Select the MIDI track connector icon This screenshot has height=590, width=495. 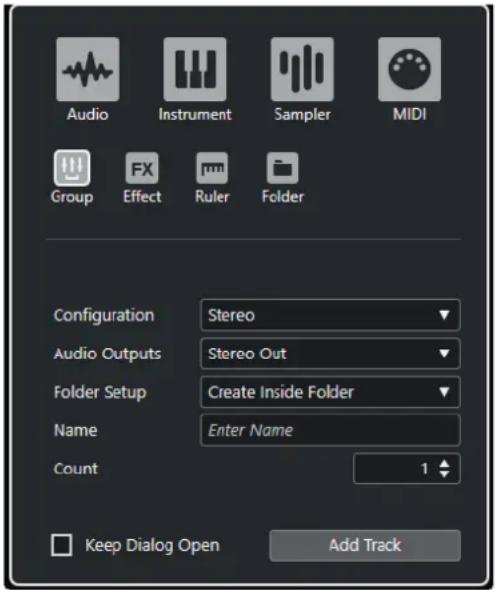[409, 69]
